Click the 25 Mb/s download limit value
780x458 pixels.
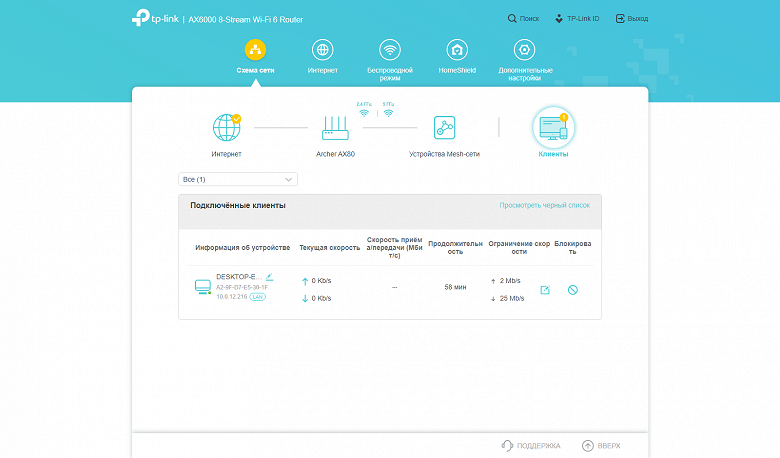(x=512, y=298)
